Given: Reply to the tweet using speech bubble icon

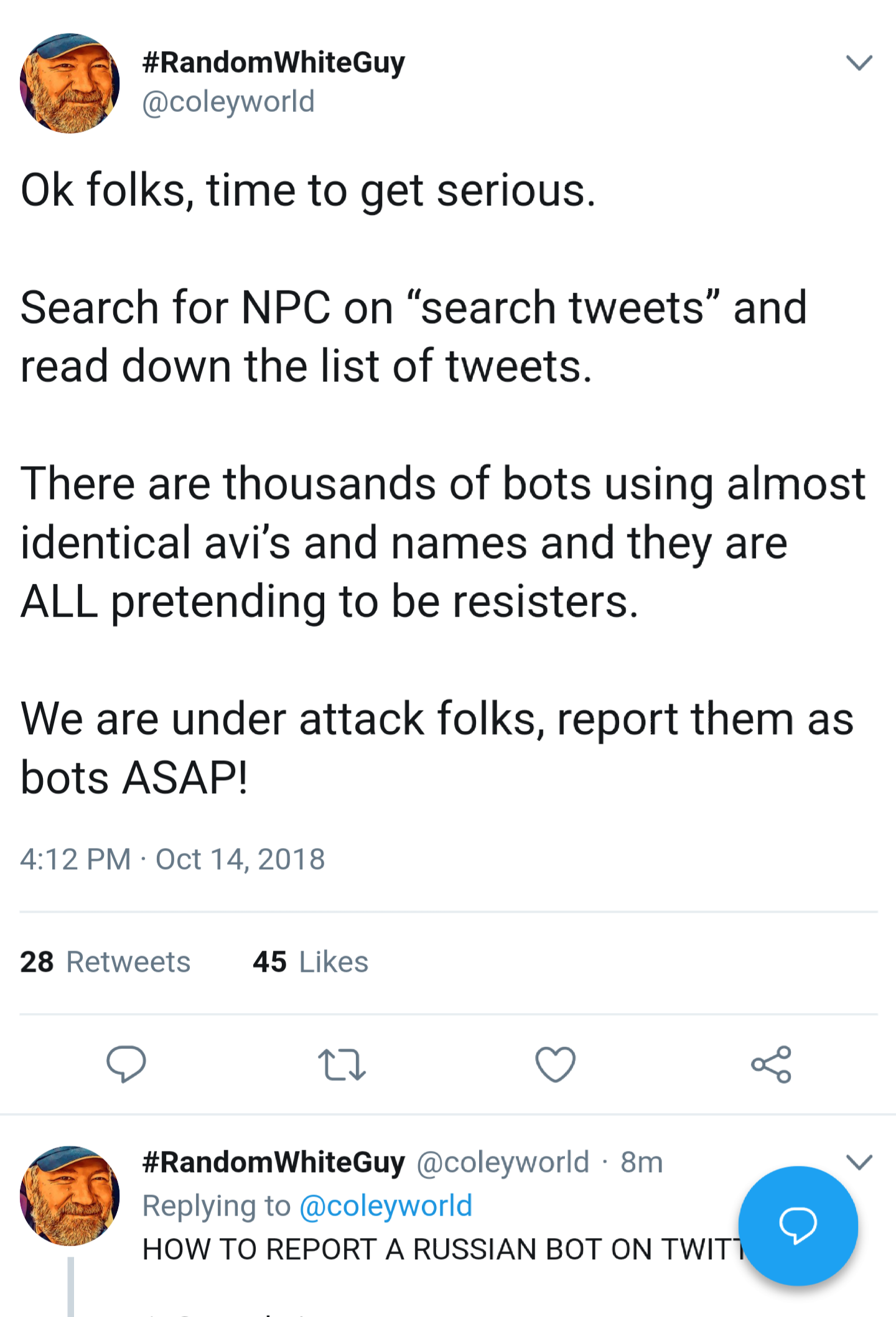Looking at the screenshot, I should 126,1065.
